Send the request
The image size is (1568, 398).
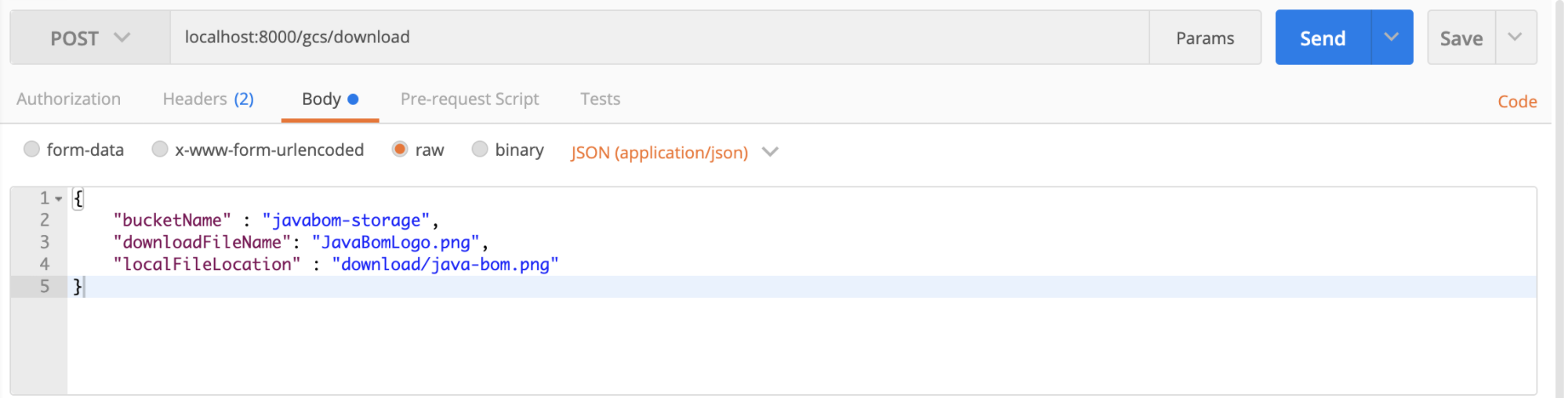pyautogui.click(x=1323, y=38)
